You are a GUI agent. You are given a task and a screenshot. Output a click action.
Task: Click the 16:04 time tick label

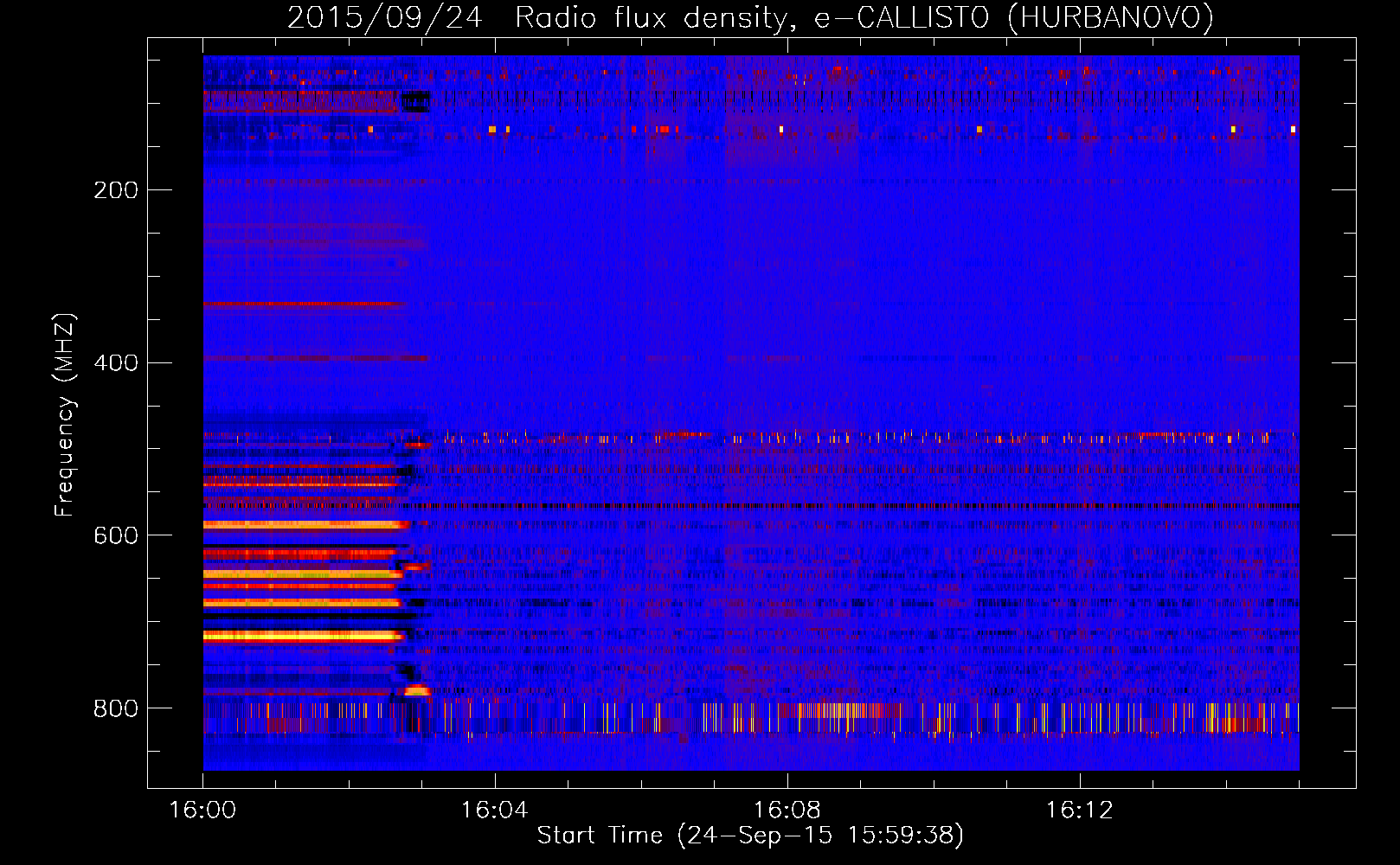pyautogui.click(x=495, y=810)
